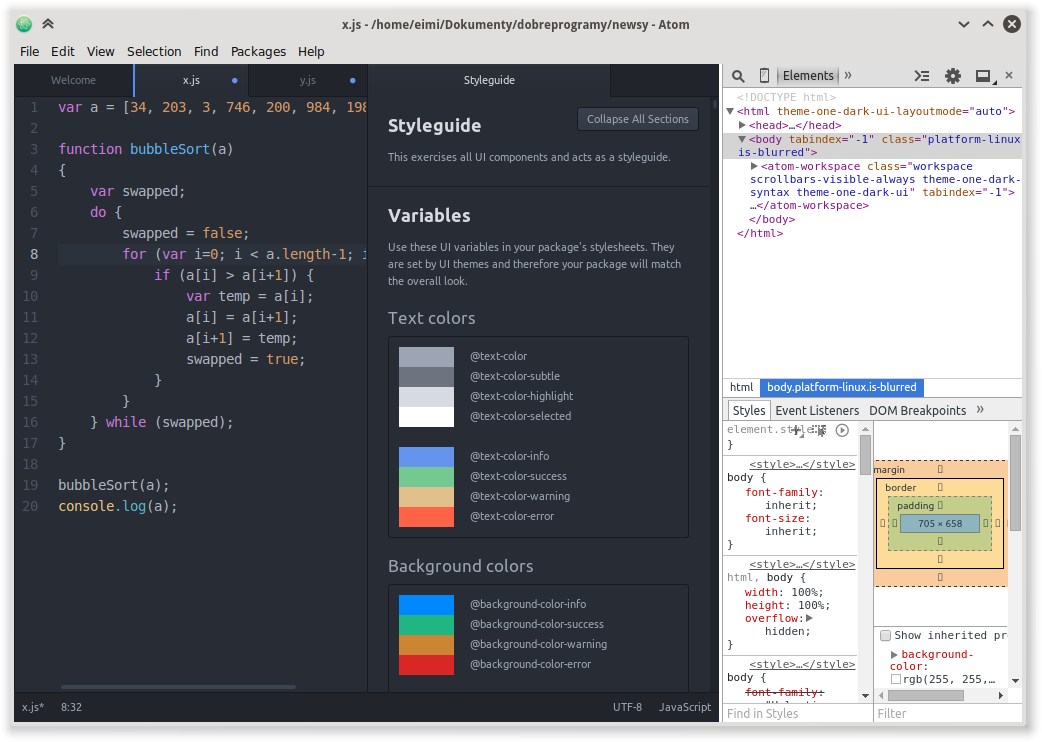Select the Styles sidebar tab

[x=749, y=411]
